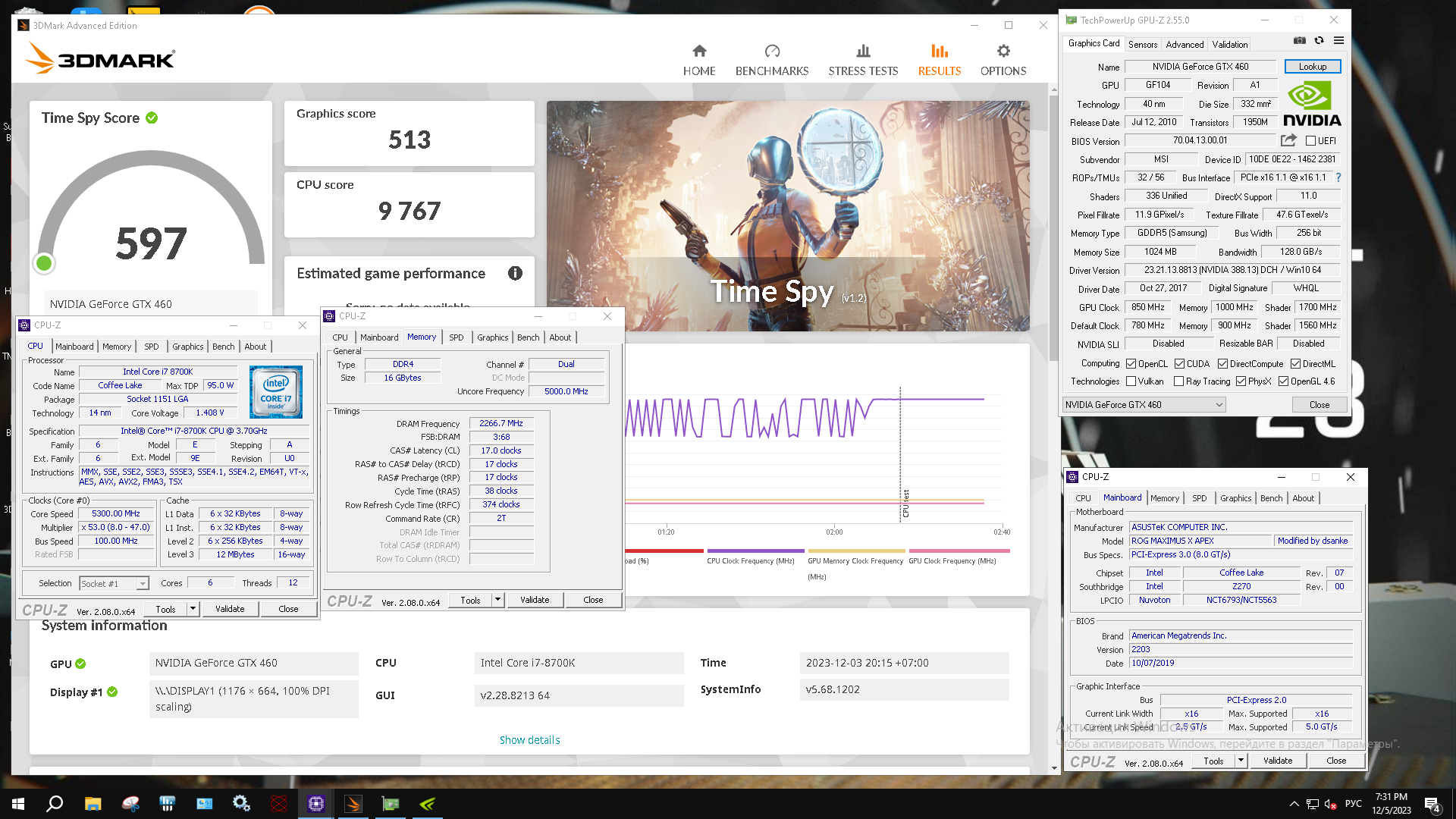1456x819 pixels.
Task: Expand Tools dropdown arrow in CPU-Z CPU window
Action: [193, 609]
